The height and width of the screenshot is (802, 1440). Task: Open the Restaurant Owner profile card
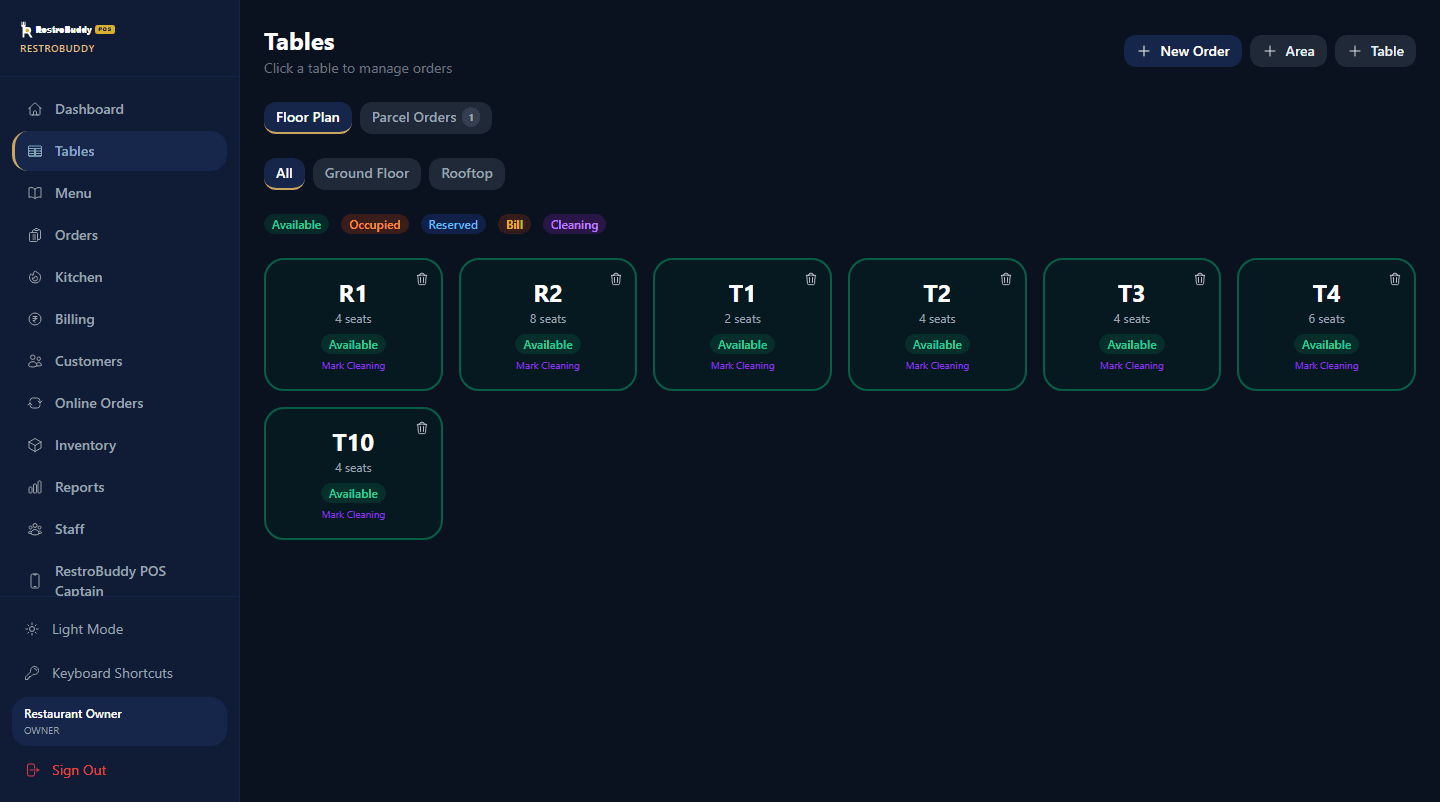[x=119, y=721]
